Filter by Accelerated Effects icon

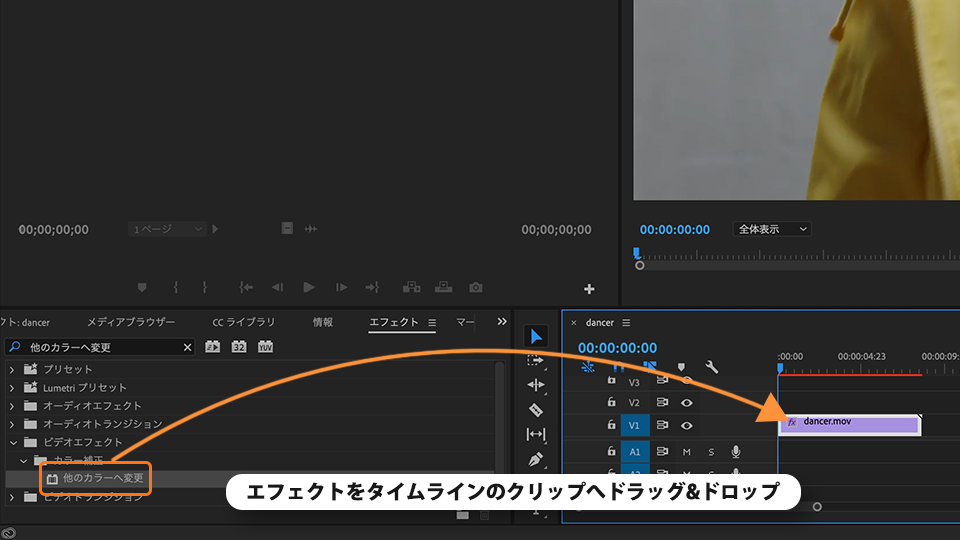pos(212,347)
